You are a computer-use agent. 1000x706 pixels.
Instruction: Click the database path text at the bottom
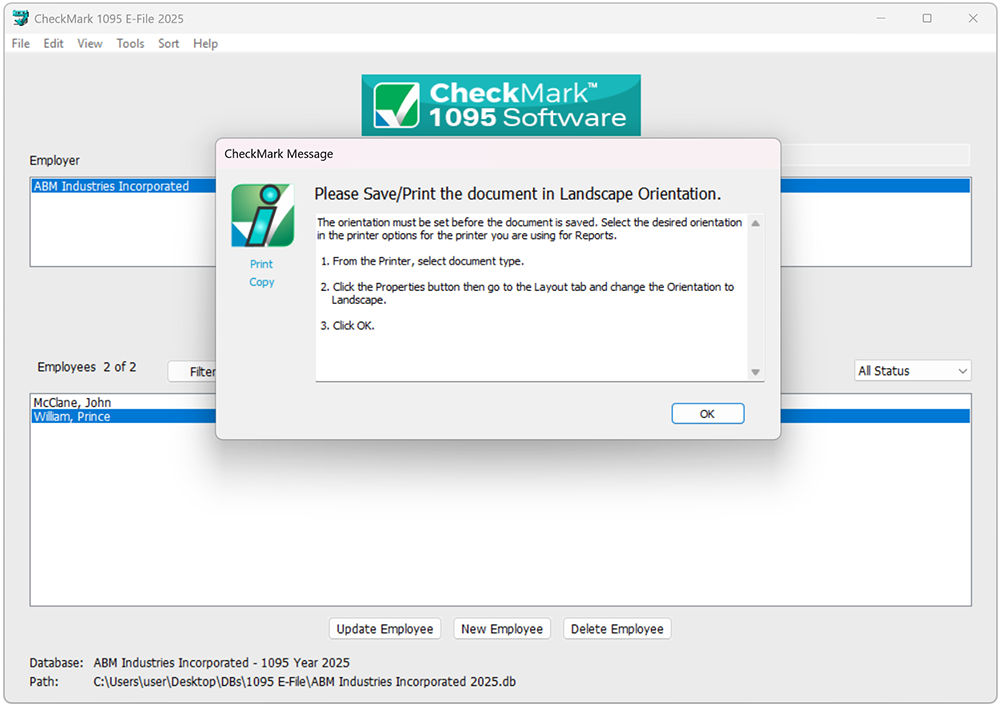coord(304,681)
